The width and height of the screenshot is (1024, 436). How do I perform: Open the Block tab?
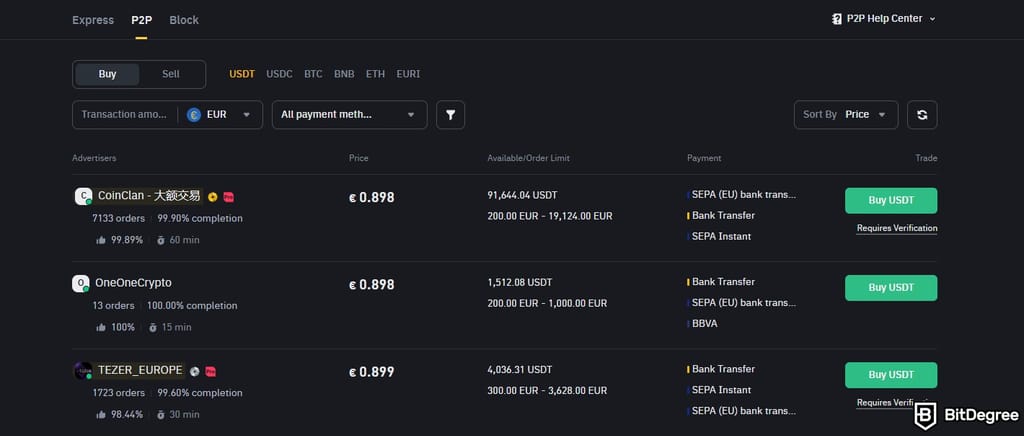click(x=184, y=20)
